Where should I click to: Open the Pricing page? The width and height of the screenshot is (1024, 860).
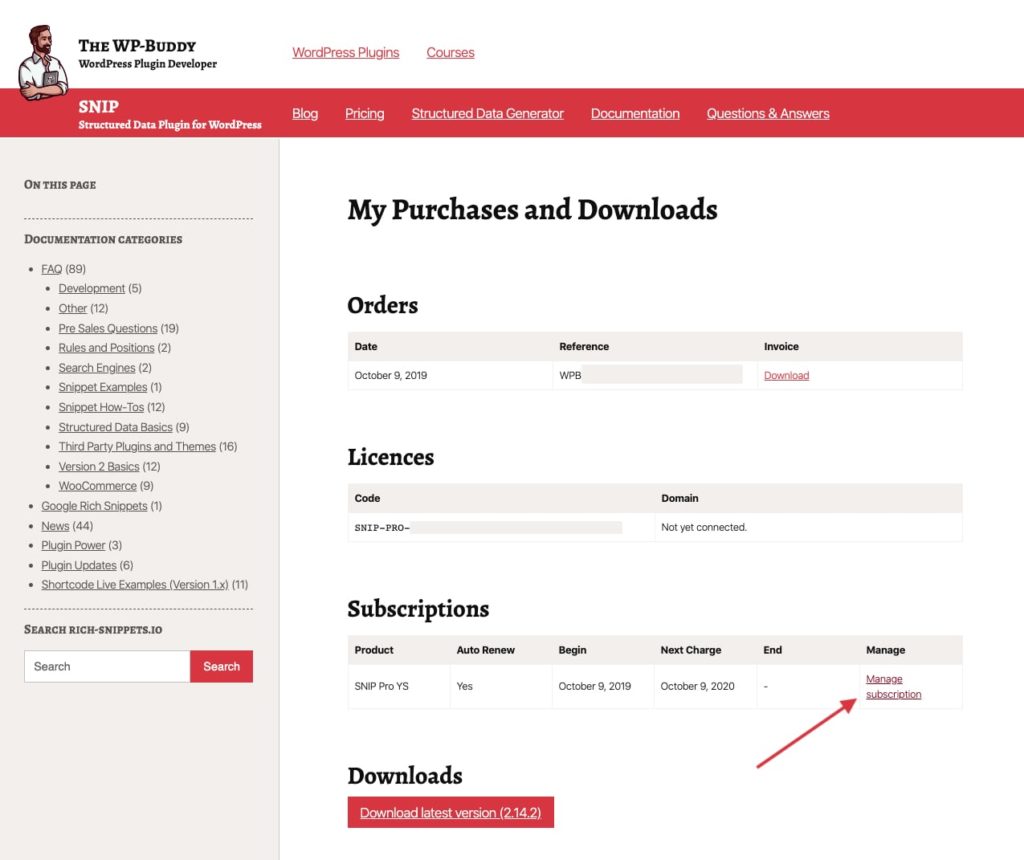pyautogui.click(x=364, y=114)
